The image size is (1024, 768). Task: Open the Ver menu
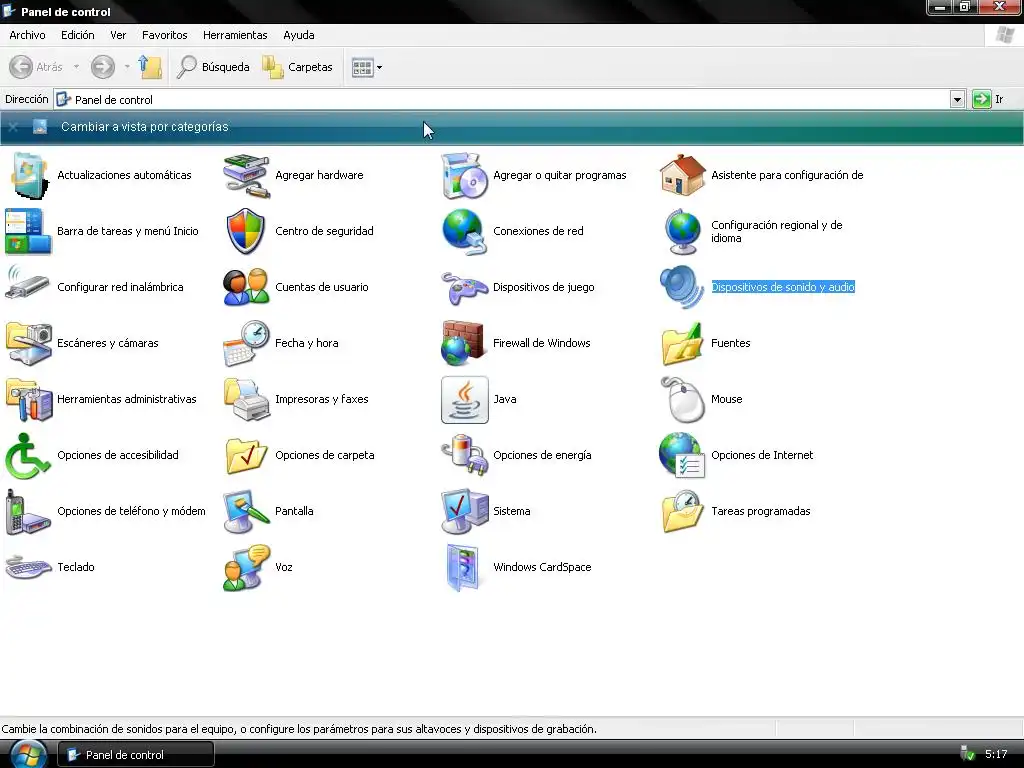pyautogui.click(x=118, y=35)
